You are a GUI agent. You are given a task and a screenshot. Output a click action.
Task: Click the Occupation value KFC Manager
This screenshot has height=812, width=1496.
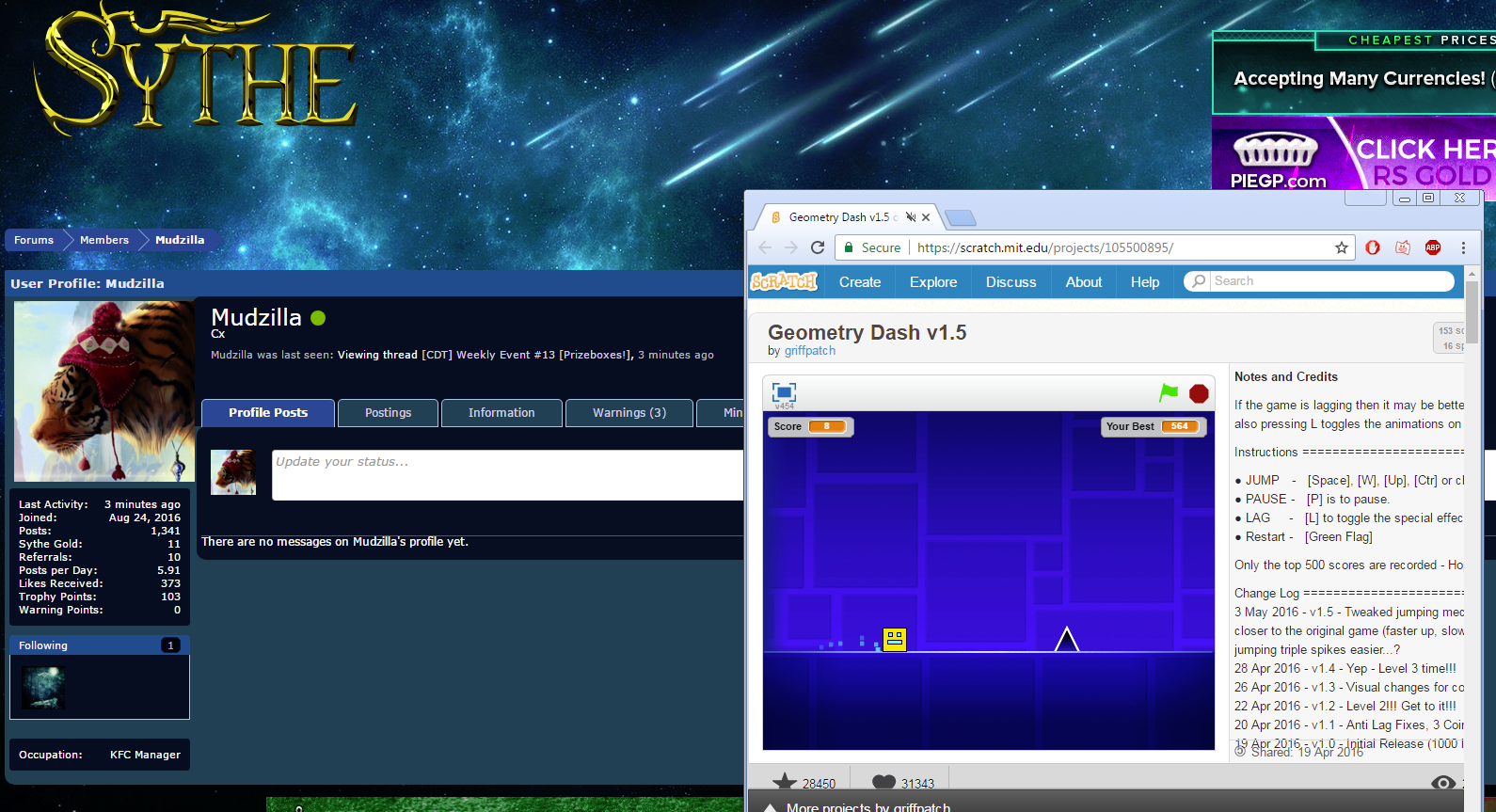[x=145, y=755]
